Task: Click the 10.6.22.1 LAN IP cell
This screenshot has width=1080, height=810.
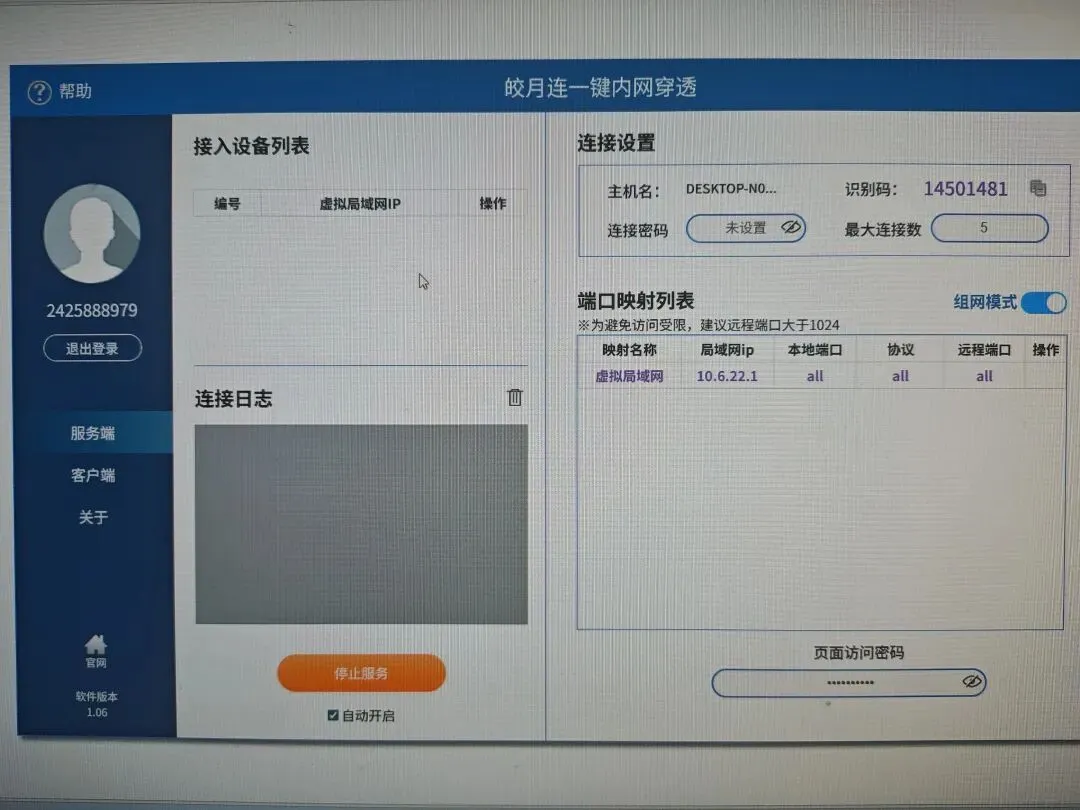Action: click(x=727, y=376)
